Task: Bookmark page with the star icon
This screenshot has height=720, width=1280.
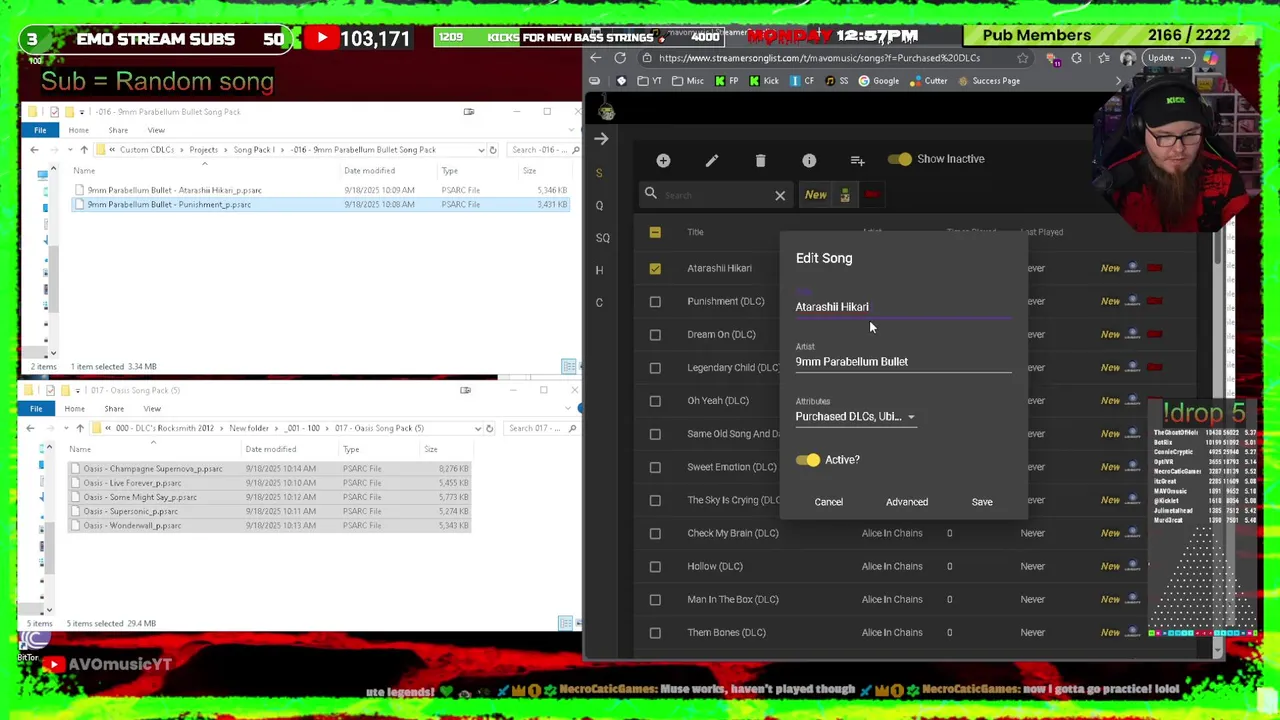Action: click(x=1022, y=58)
